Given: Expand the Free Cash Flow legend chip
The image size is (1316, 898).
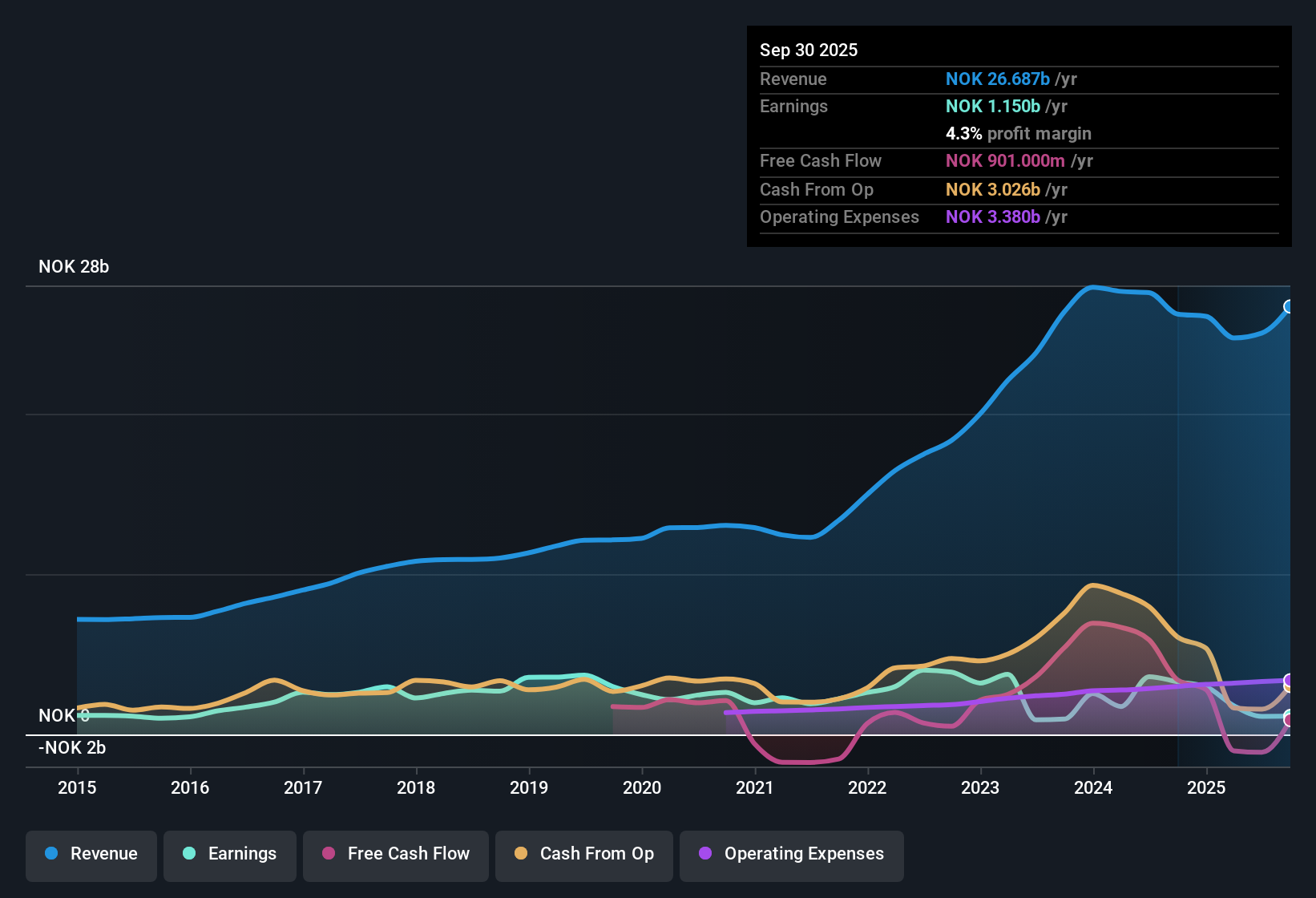Looking at the screenshot, I should tap(395, 854).
